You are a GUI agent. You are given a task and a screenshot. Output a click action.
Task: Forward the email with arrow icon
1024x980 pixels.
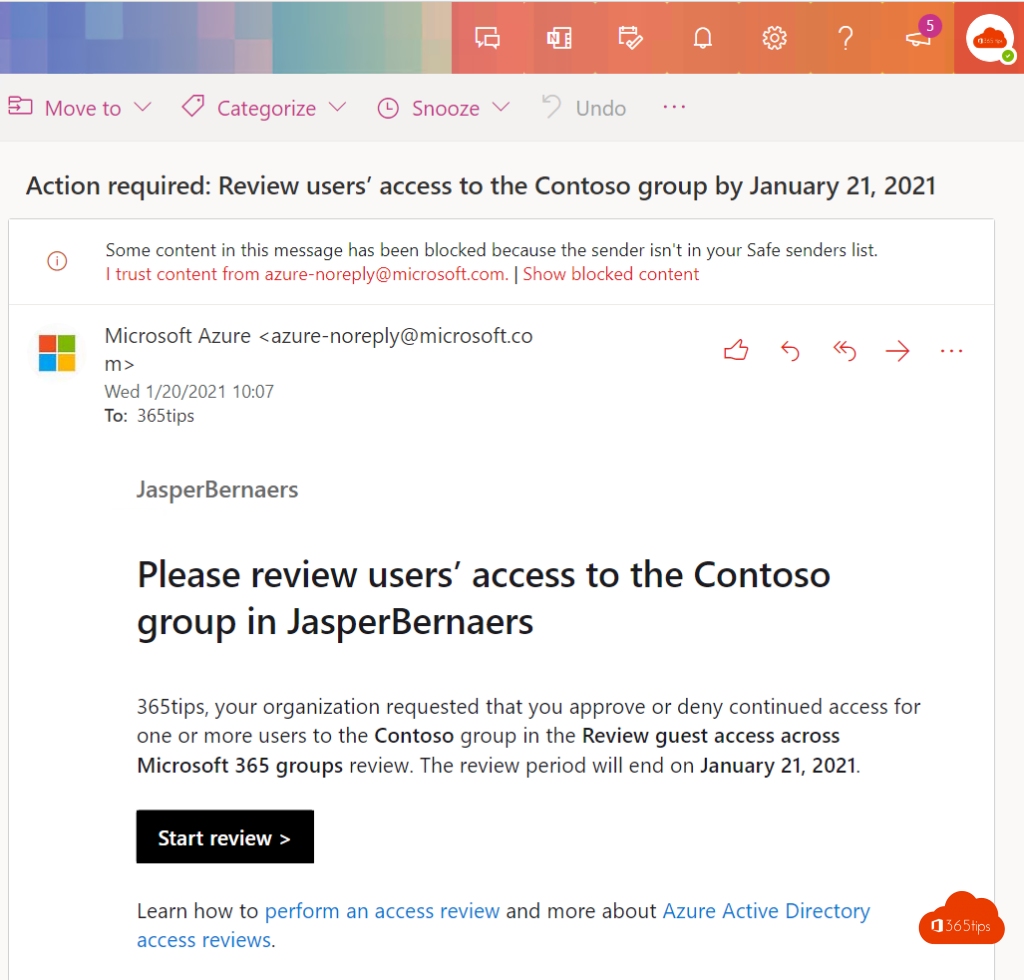pos(898,350)
